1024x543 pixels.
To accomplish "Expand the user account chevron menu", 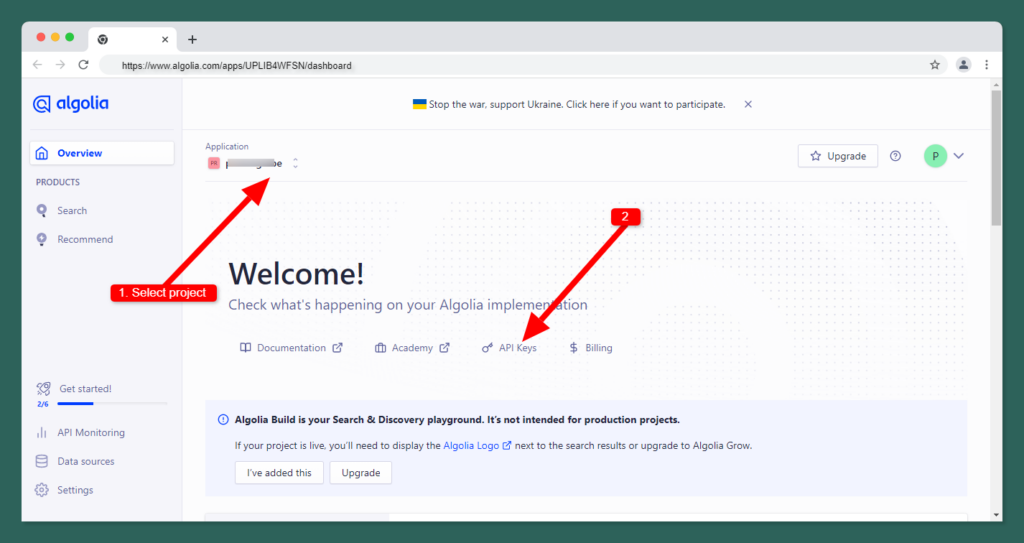I will click(x=959, y=156).
